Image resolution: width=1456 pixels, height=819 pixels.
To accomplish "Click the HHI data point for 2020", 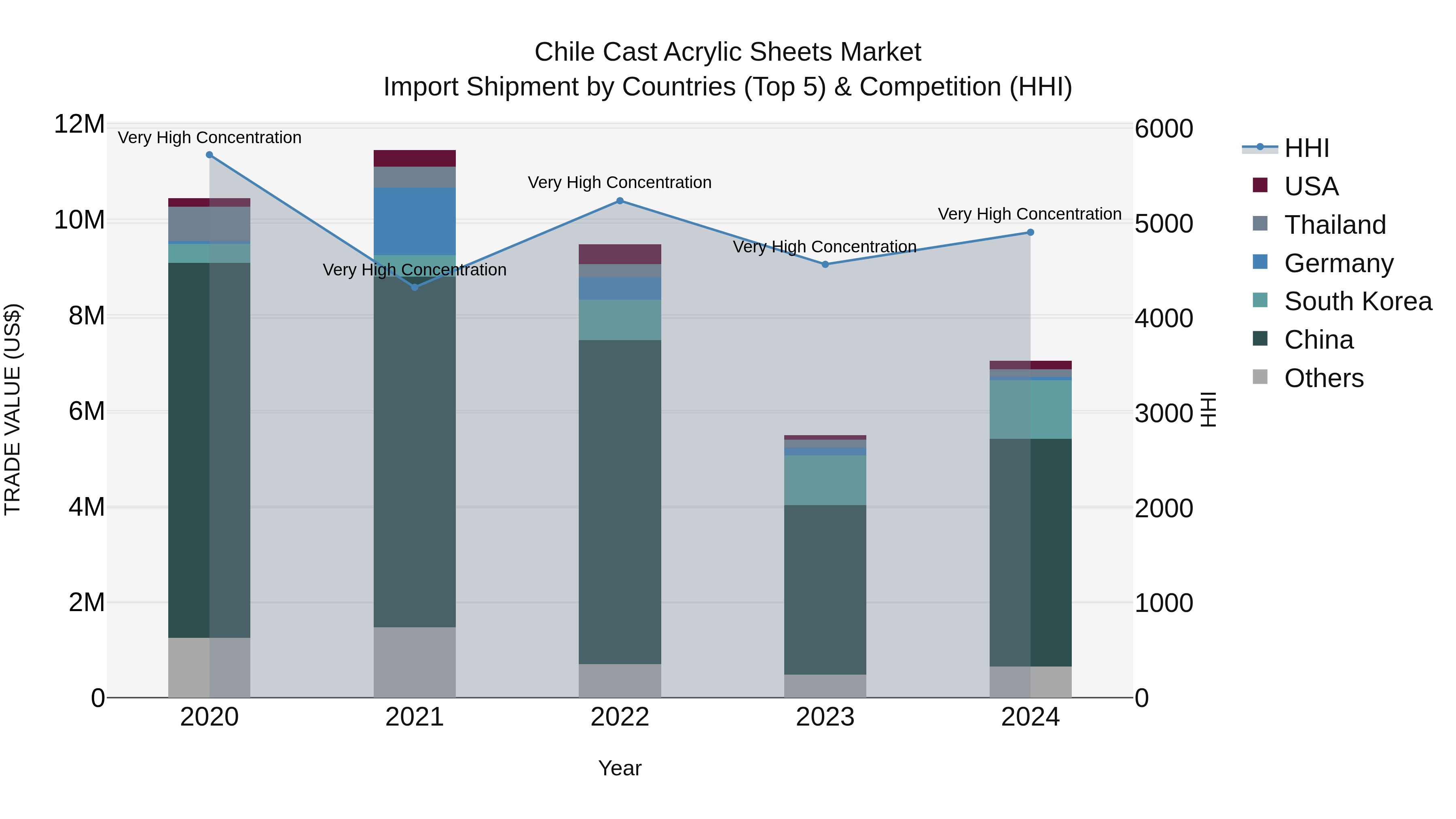I will pyautogui.click(x=209, y=155).
